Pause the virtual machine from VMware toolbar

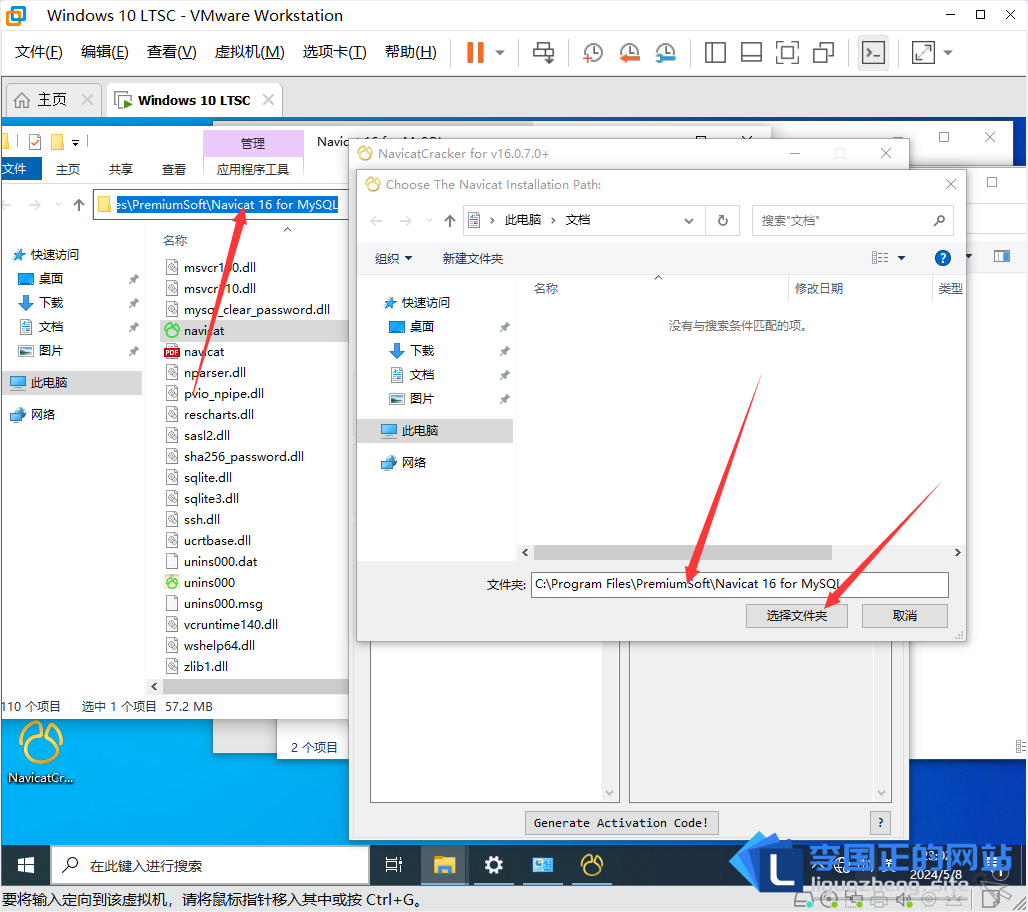(475, 52)
